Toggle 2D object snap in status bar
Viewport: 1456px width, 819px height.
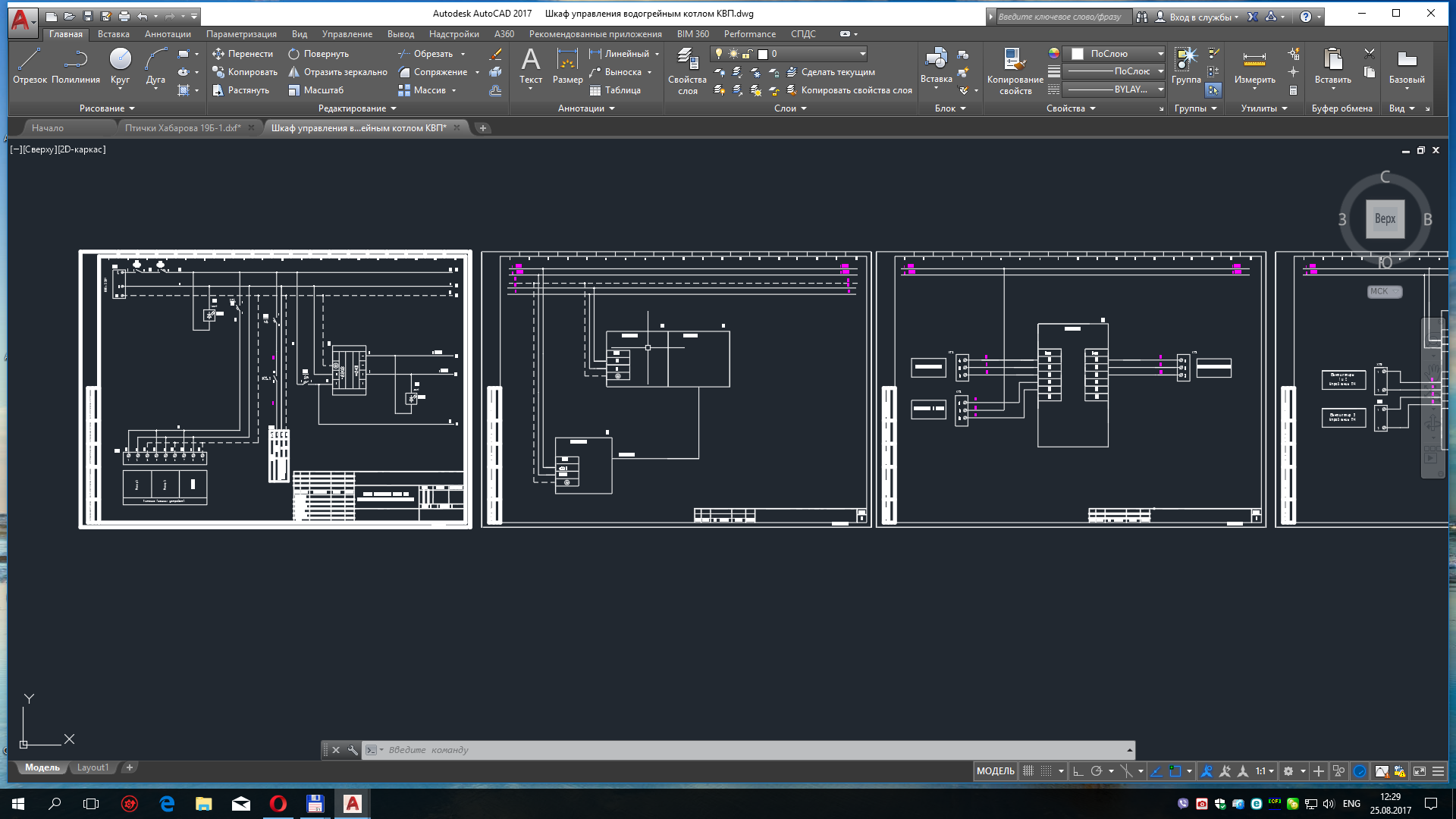[1175, 771]
